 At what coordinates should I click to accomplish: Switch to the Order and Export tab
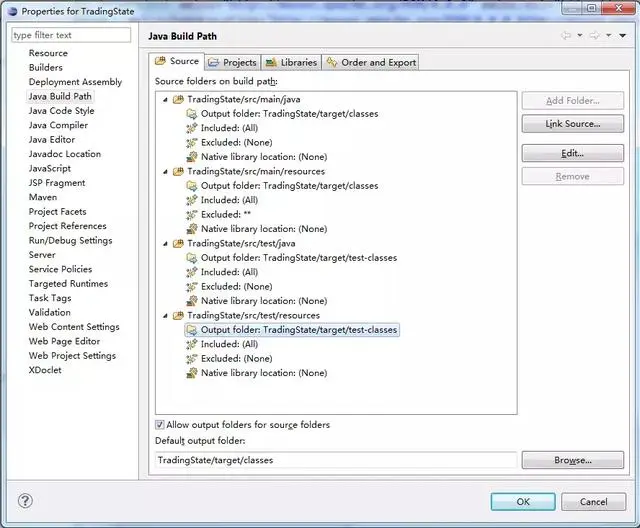click(x=371, y=62)
